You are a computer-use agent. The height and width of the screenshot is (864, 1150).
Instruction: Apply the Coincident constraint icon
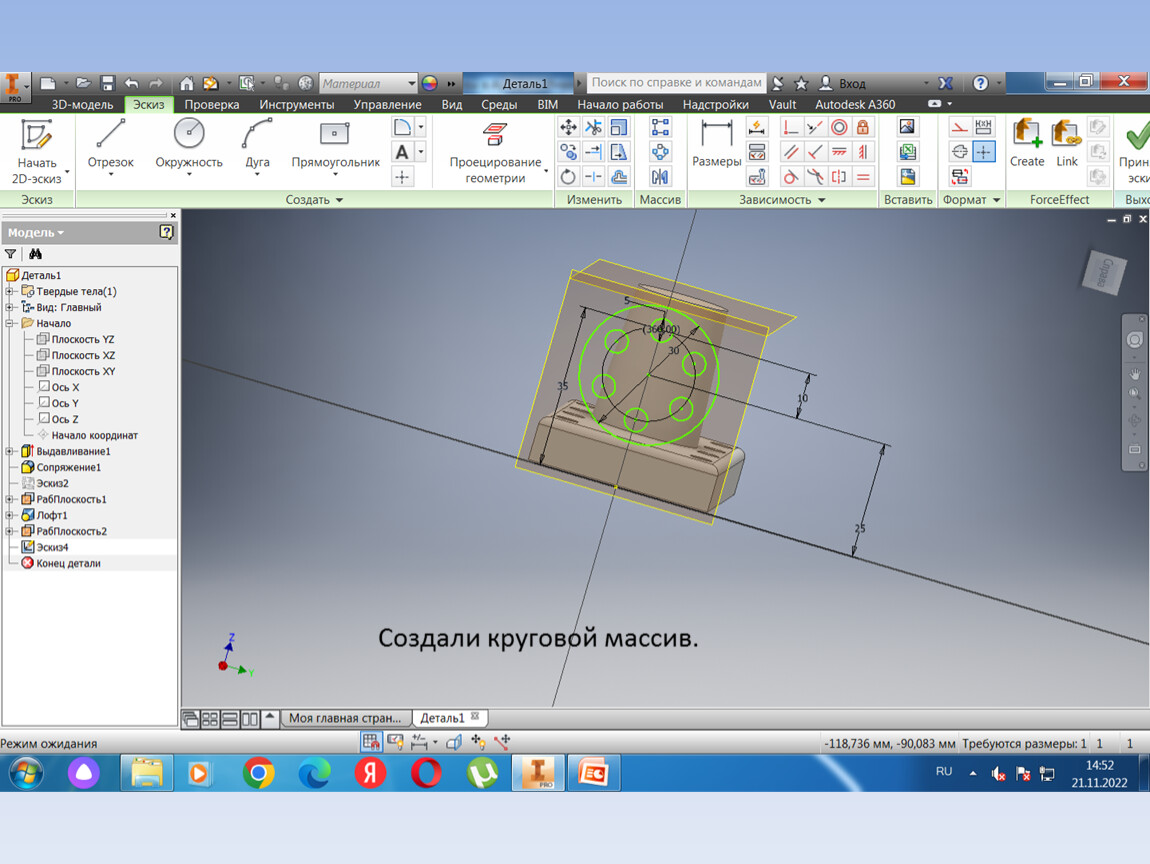pos(790,128)
